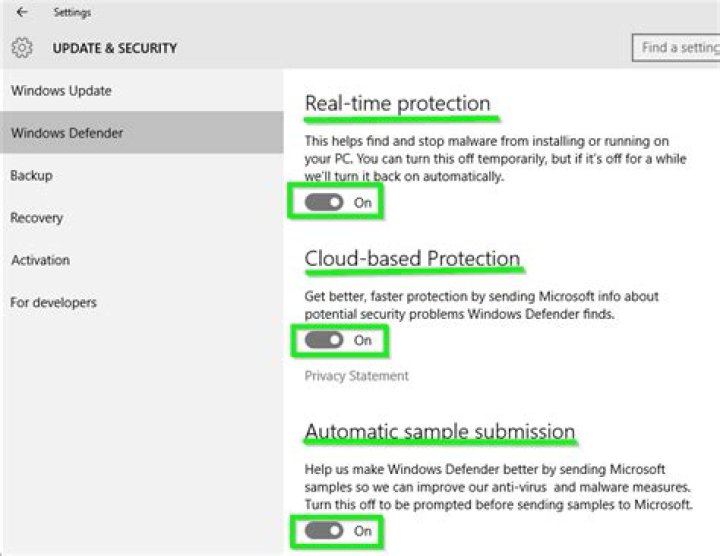Click the Real-time protection heading

click(398, 103)
